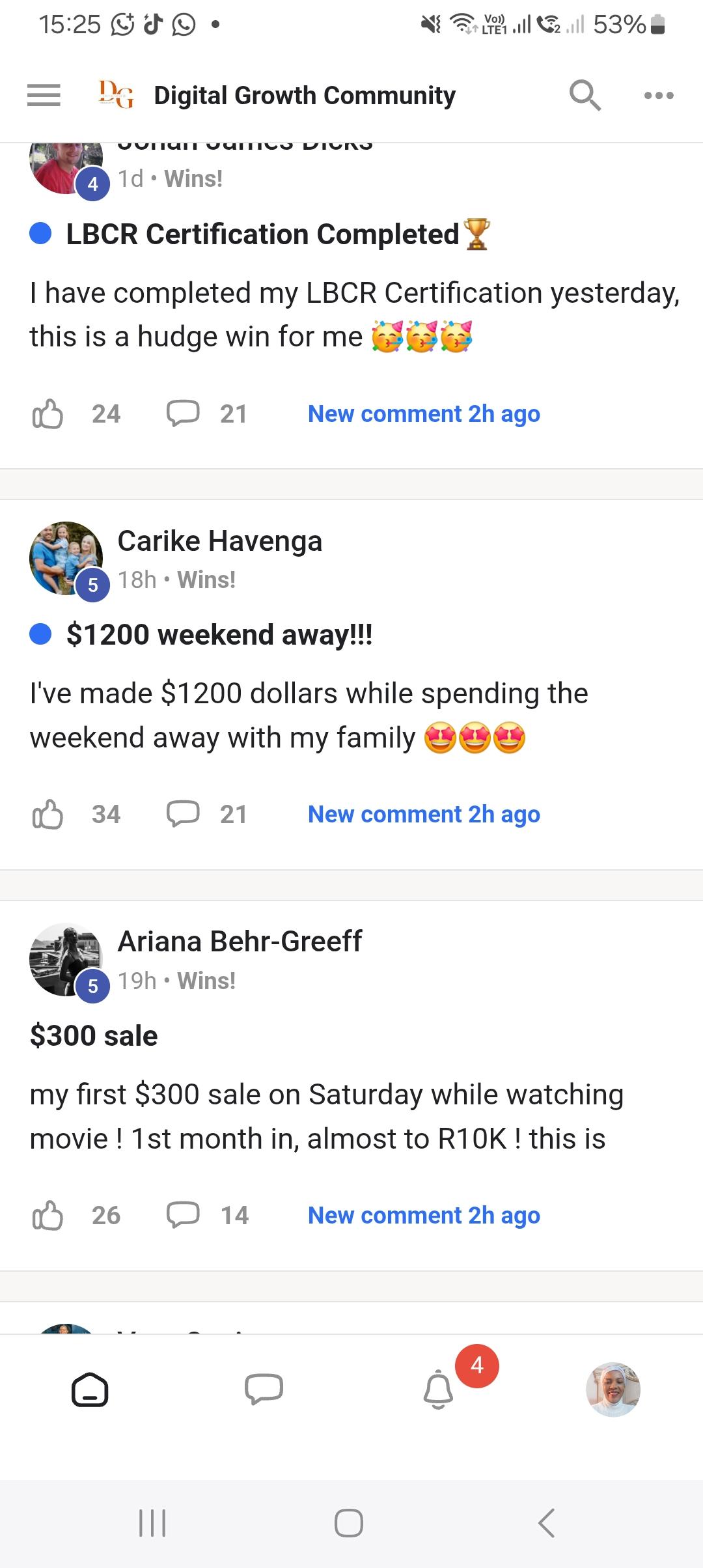Open the Ariana Behr-Greeff author name

[x=240, y=942]
